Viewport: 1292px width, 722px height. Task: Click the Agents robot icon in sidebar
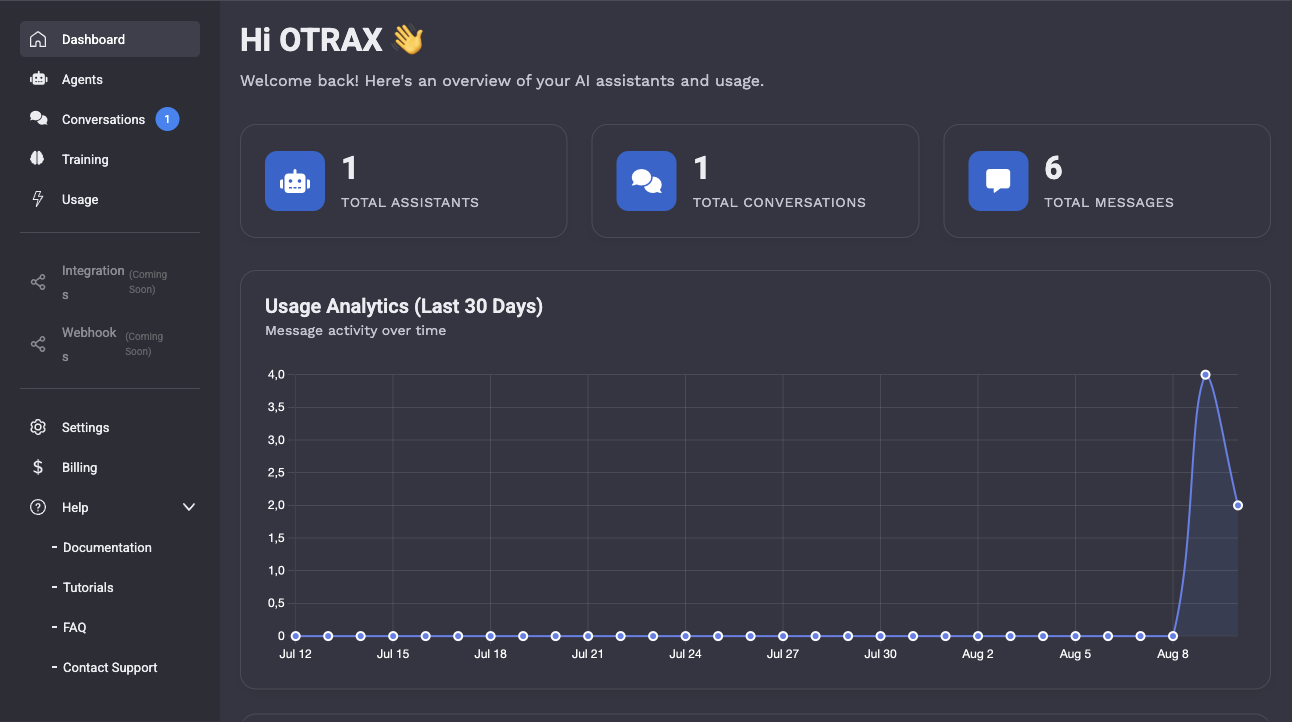point(38,80)
